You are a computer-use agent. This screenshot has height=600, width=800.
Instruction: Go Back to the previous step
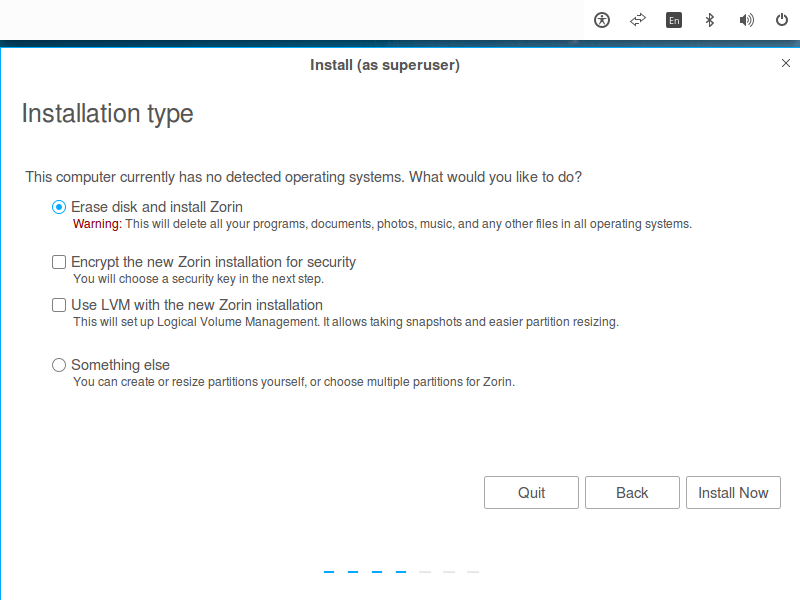[632, 492]
